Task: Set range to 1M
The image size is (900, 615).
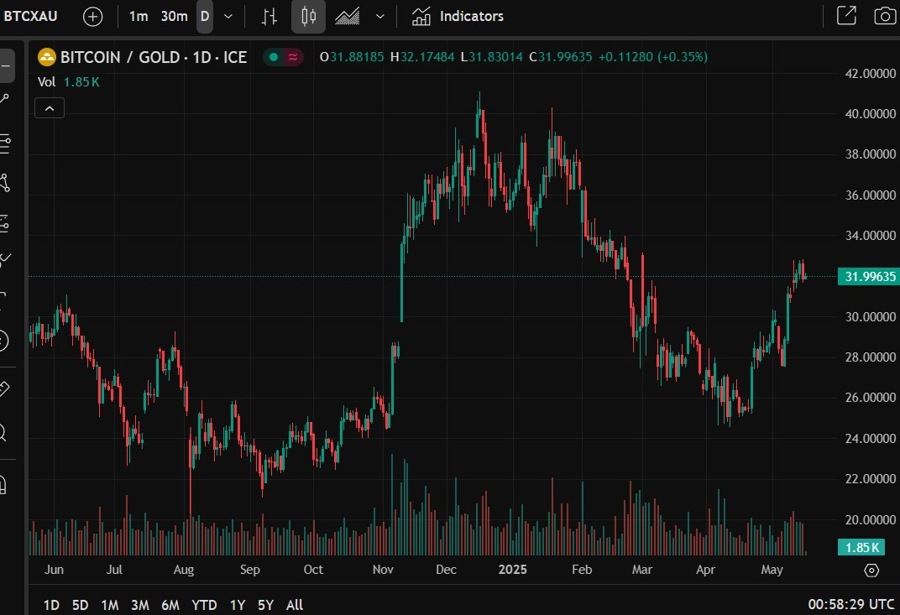Action: point(110,605)
